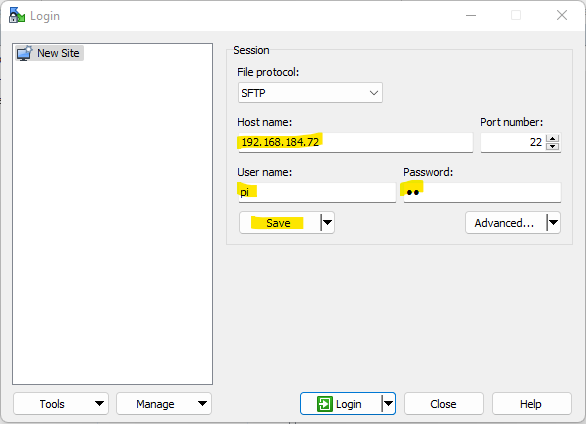Click the WinSCP padlock icon in title bar

click(16, 15)
